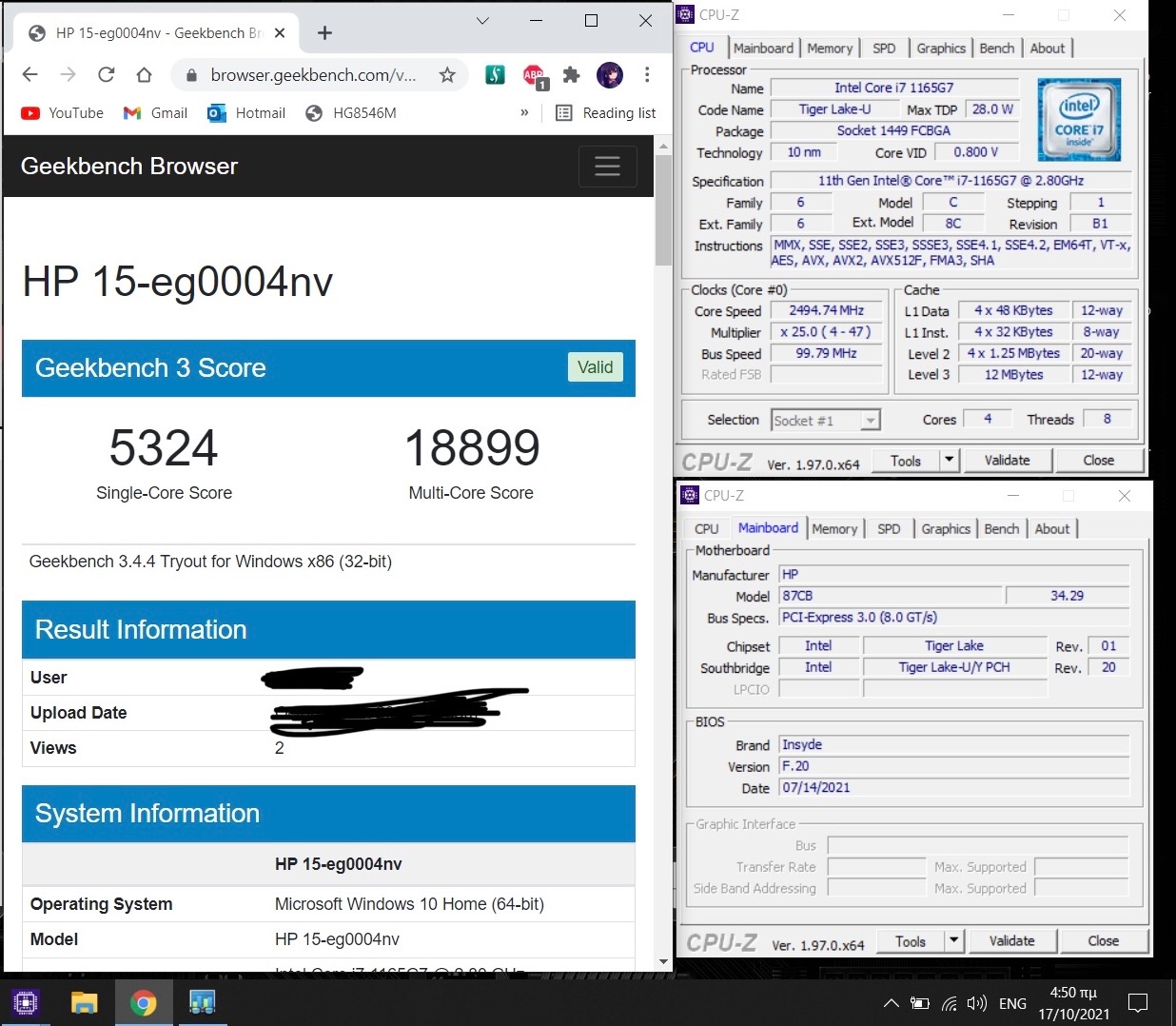Click the page scrollbar's down arrow
This screenshot has width=1176, height=1026.
663,961
